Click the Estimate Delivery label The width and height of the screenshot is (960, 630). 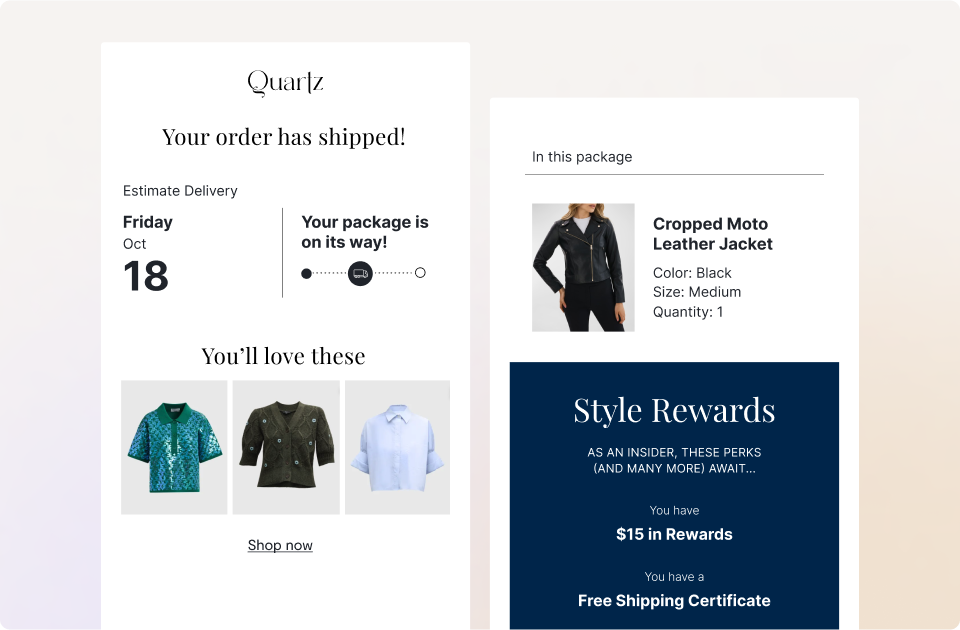[180, 191]
